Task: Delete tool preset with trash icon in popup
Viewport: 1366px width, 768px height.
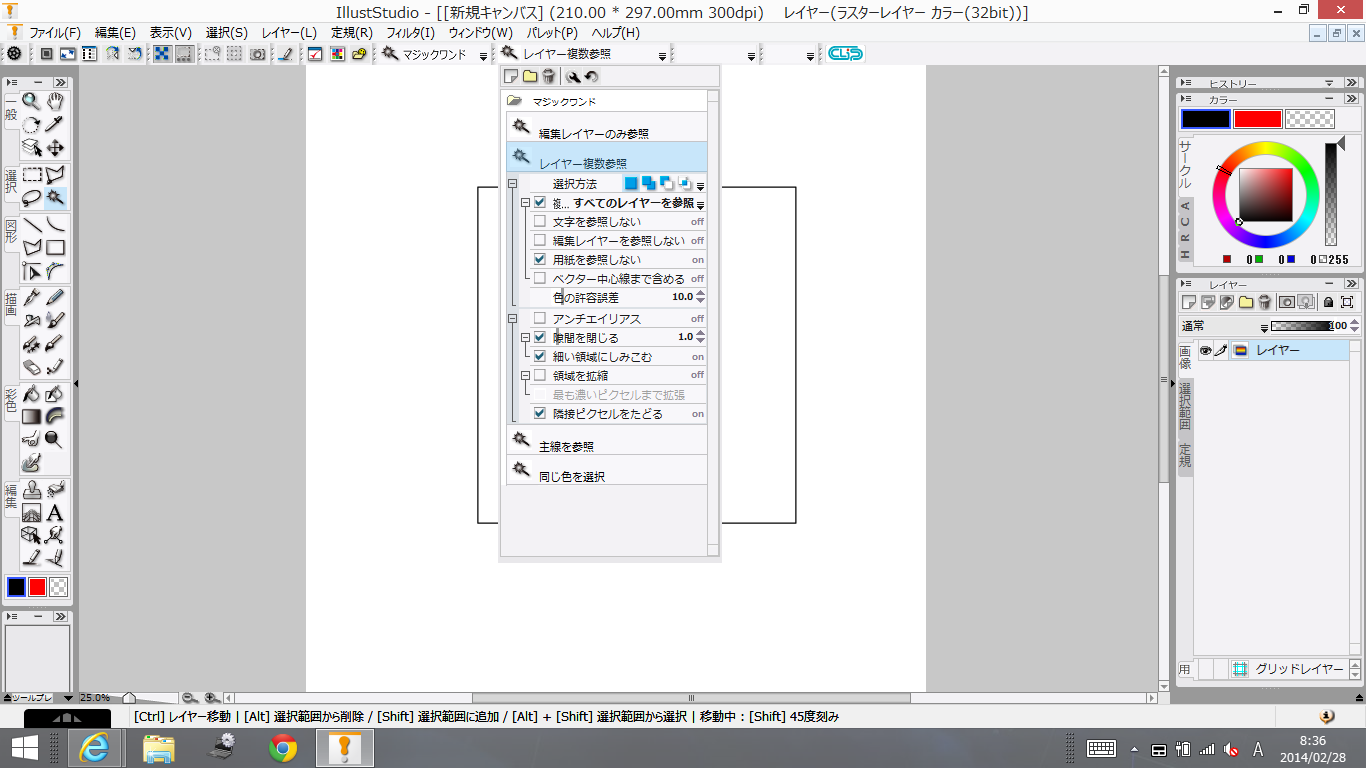Action: (x=549, y=76)
